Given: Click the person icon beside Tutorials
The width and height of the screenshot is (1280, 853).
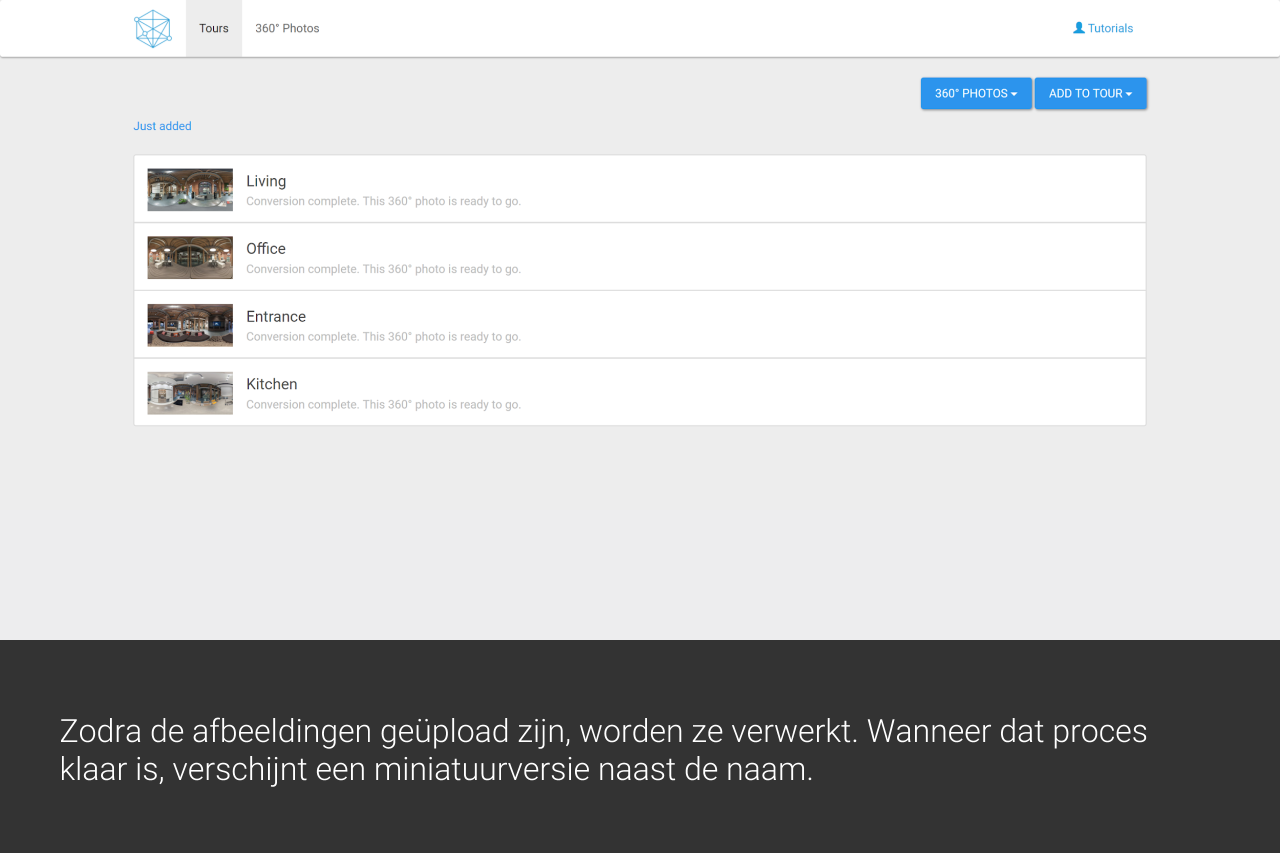Looking at the screenshot, I should 1078,28.
